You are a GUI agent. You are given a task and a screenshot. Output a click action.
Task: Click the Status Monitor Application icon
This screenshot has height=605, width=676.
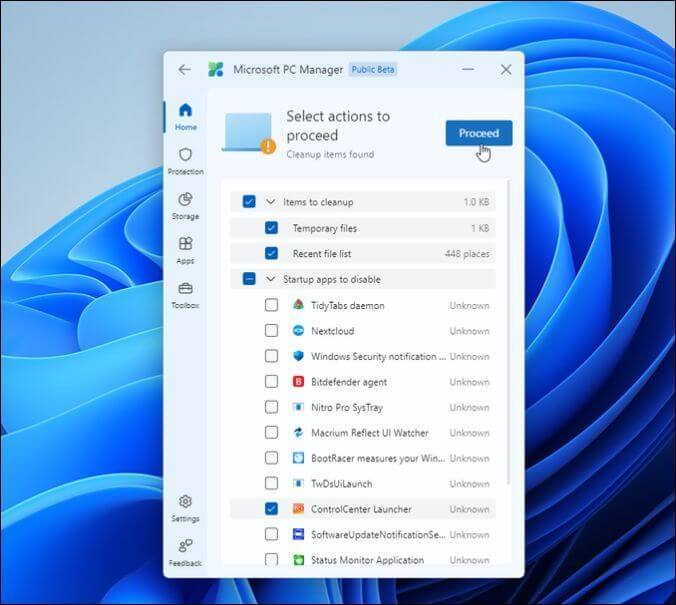pyautogui.click(x=298, y=559)
